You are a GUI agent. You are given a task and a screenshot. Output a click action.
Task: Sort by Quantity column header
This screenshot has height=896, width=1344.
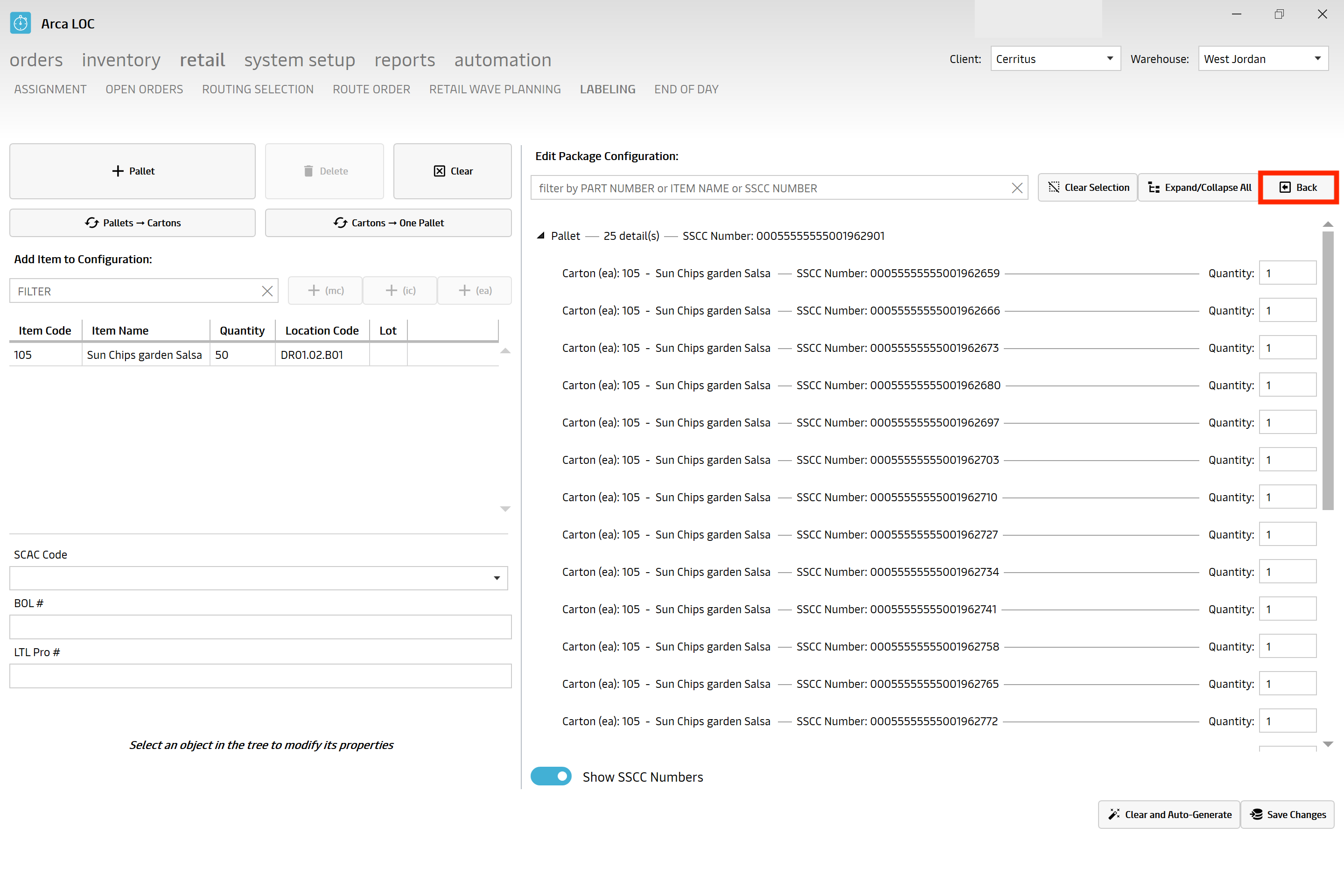pos(242,330)
